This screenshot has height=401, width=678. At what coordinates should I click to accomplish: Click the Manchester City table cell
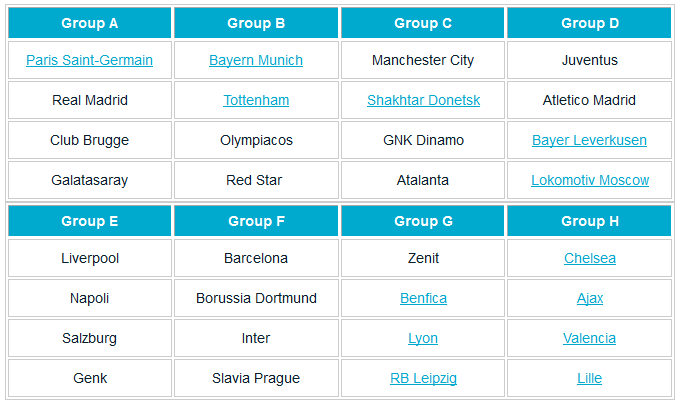coord(423,61)
